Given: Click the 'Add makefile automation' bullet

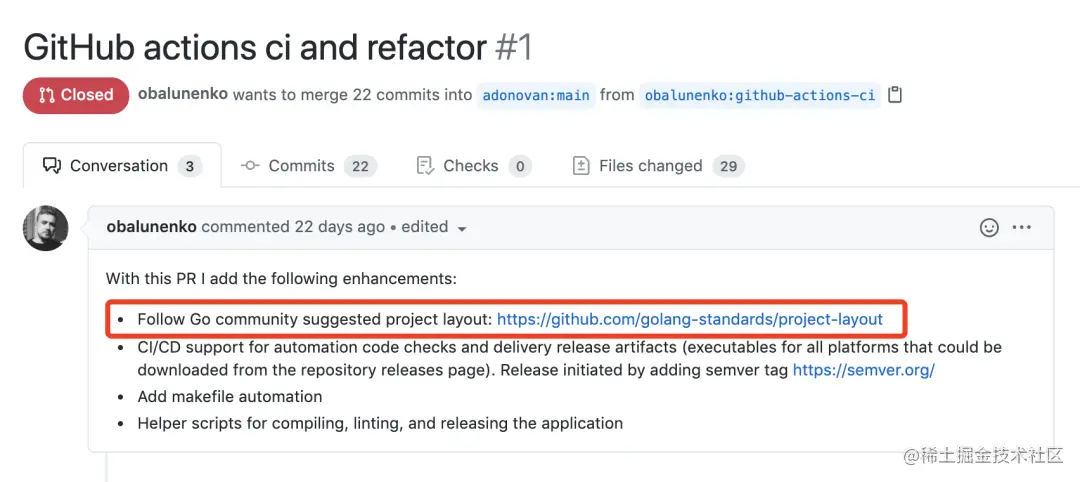Looking at the screenshot, I should pyautogui.click(x=229, y=397).
